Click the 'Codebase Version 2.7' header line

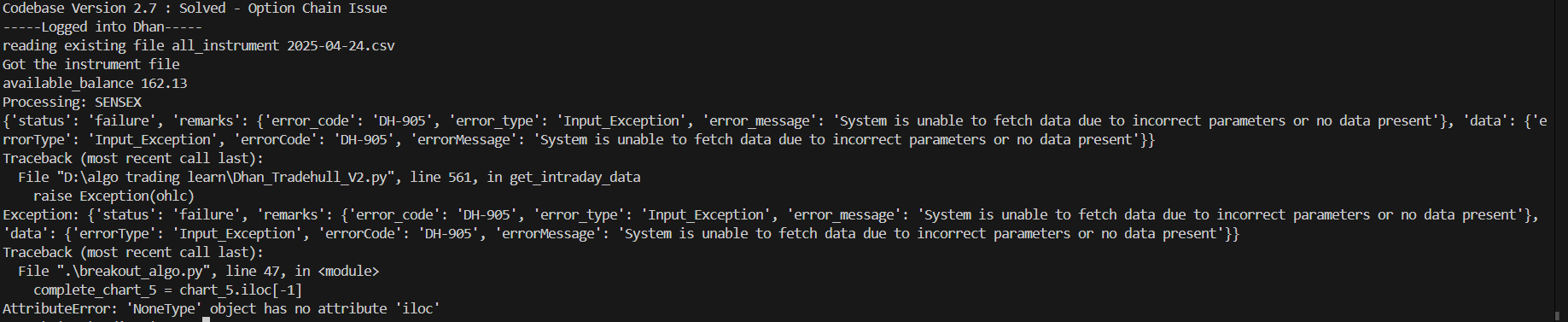click(195, 9)
